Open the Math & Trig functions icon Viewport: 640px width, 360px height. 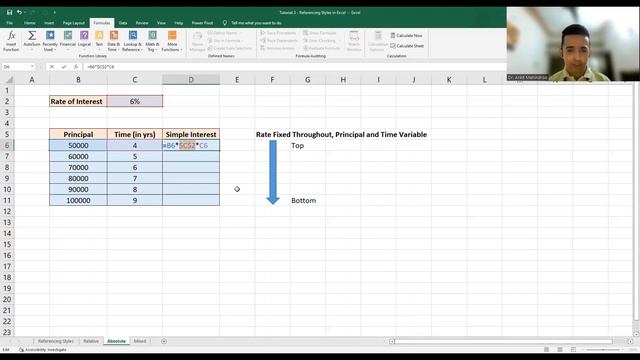pyautogui.click(x=152, y=36)
